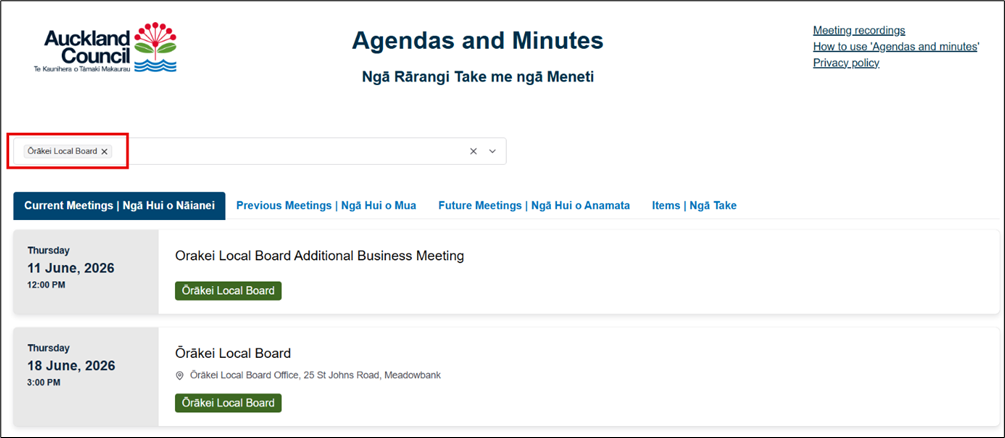Viewport: 1005px width, 438px height.
Task: Open the Meeting recordings link
Action: [x=859, y=30]
